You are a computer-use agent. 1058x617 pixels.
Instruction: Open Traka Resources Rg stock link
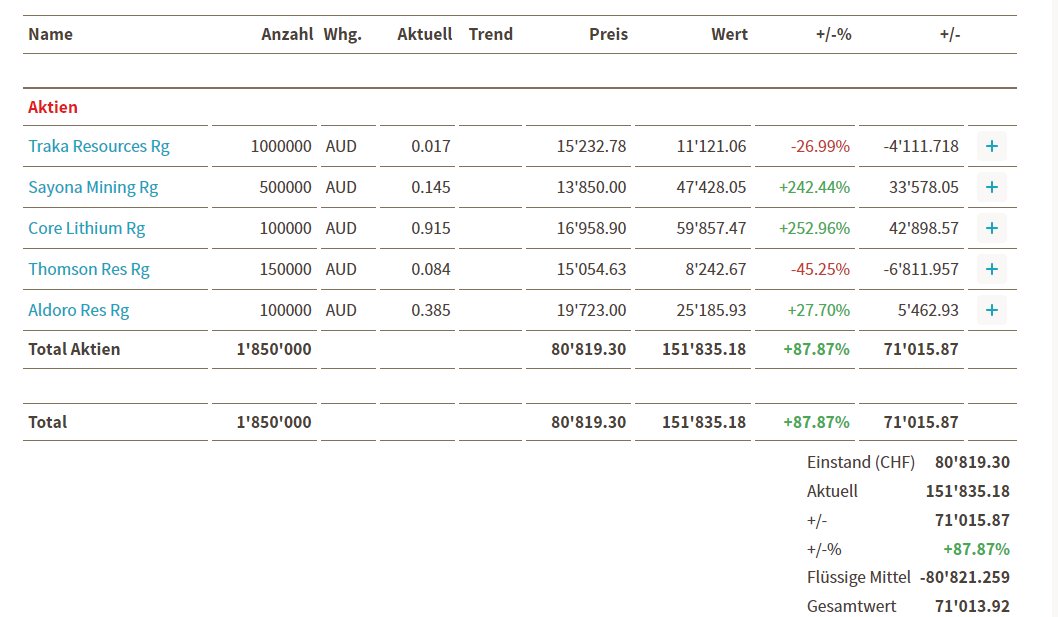tap(99, 146)
